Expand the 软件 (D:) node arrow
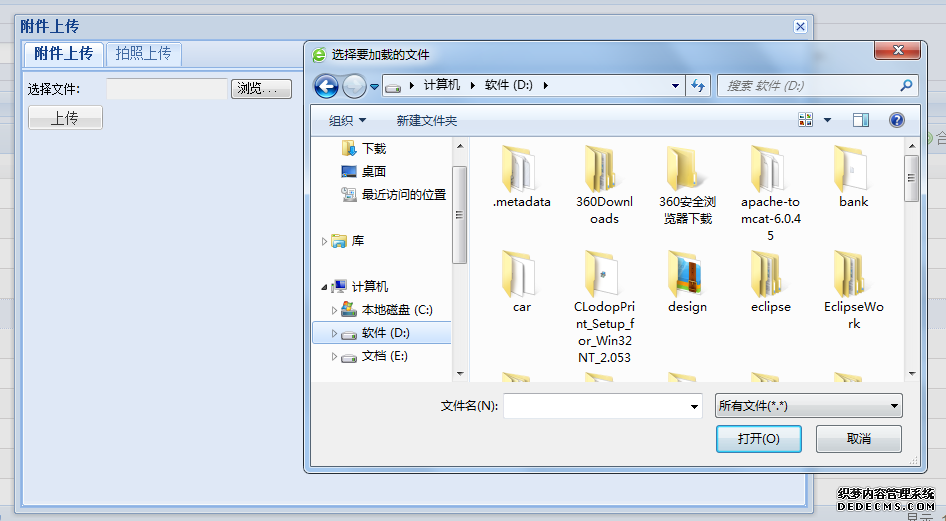 334,333
